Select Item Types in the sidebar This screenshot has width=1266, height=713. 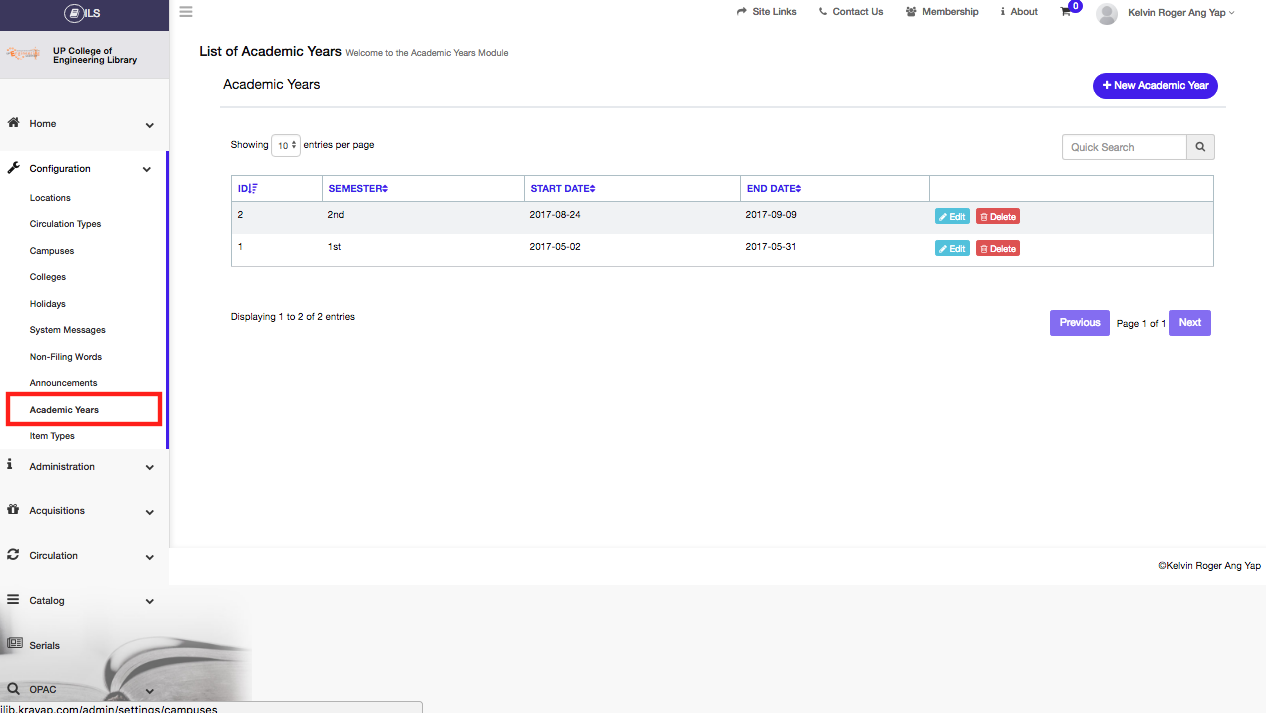point(52,436)
